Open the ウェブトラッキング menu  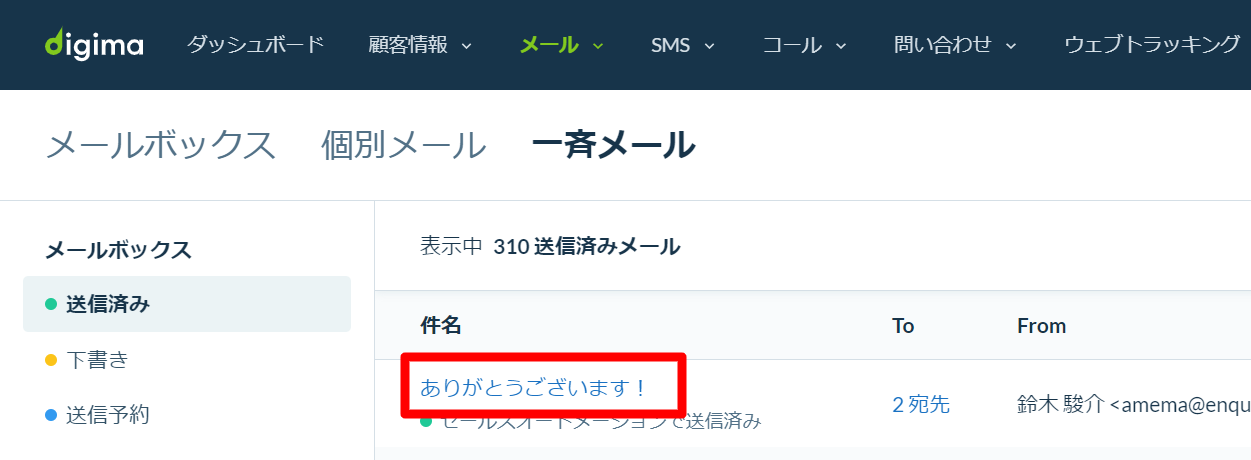point(1152,44)
